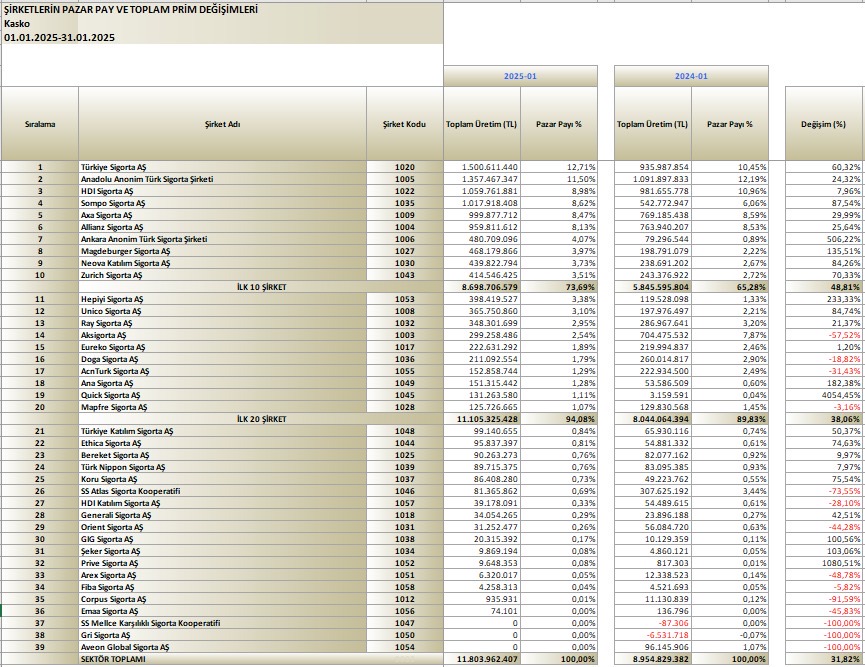Select the '2025-01' period header cell

point(520,76)
